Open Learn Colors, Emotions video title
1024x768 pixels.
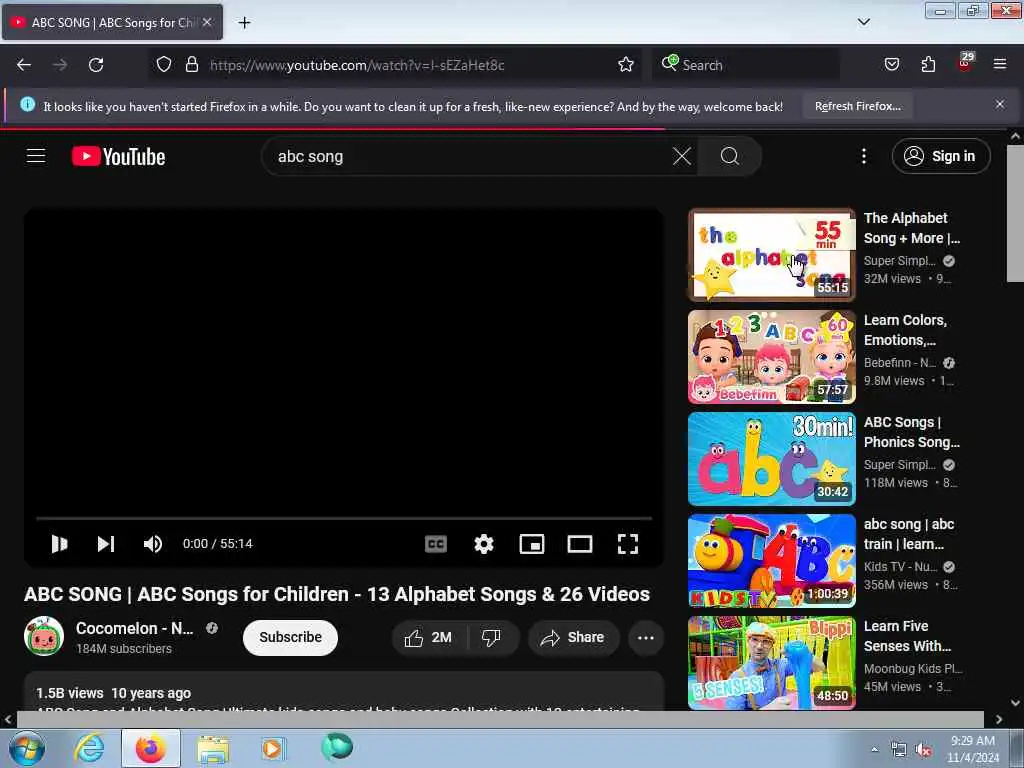pos(905,330)
